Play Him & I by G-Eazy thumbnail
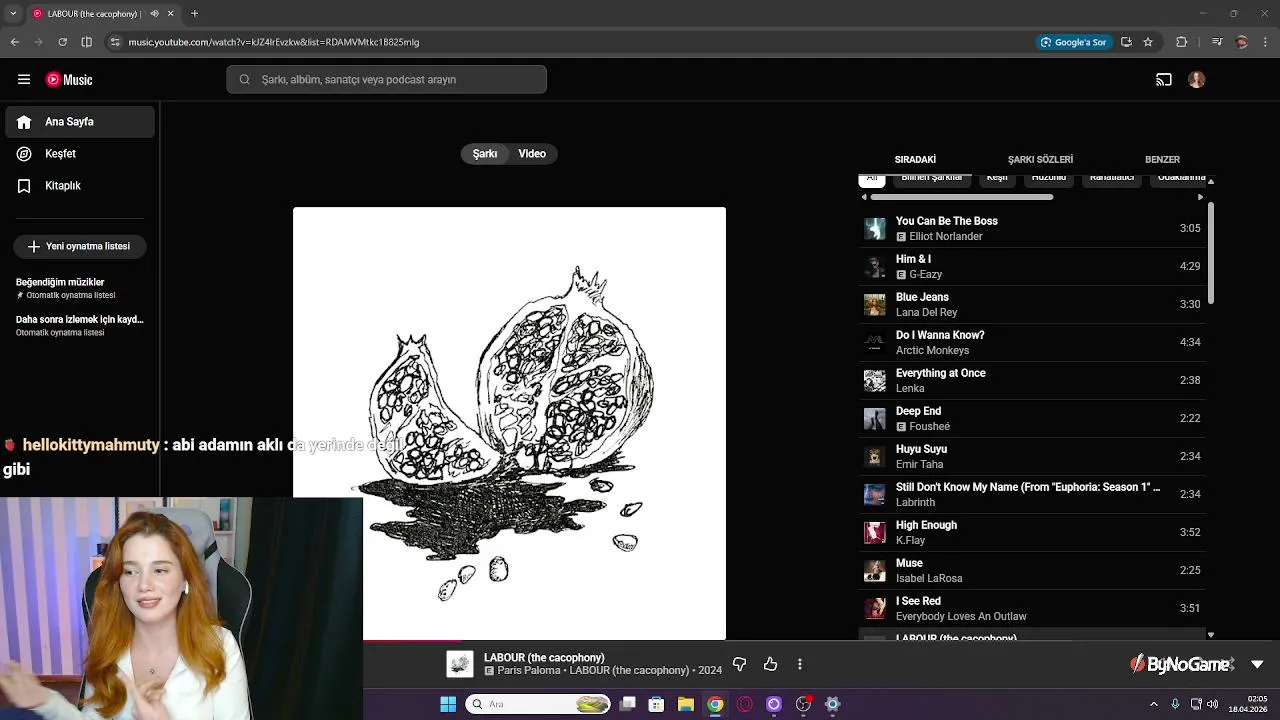Screen dimensions: 1280x720 click(x=875, y=267)
